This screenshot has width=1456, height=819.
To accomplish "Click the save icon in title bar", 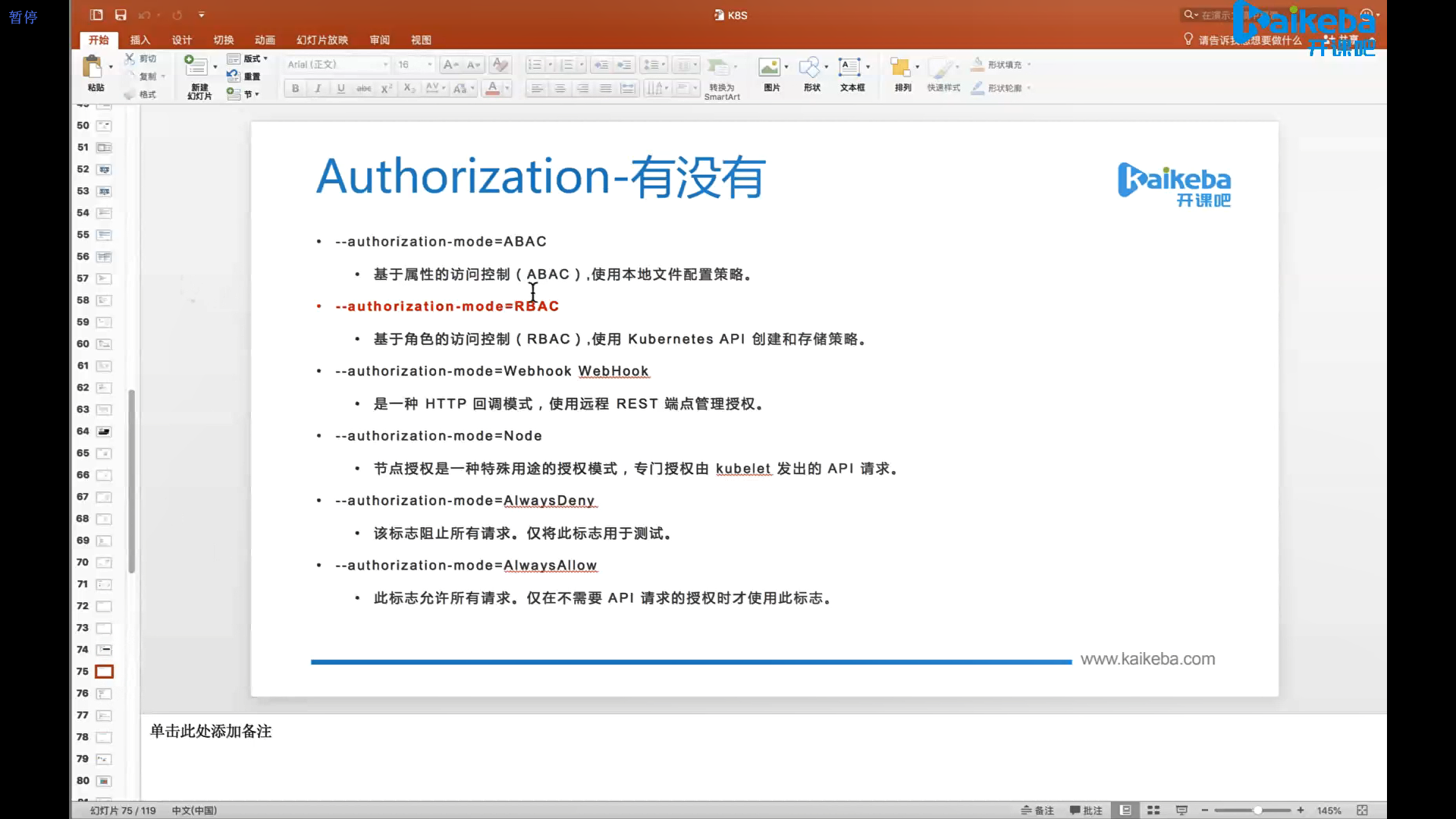I will pos(121,14).
